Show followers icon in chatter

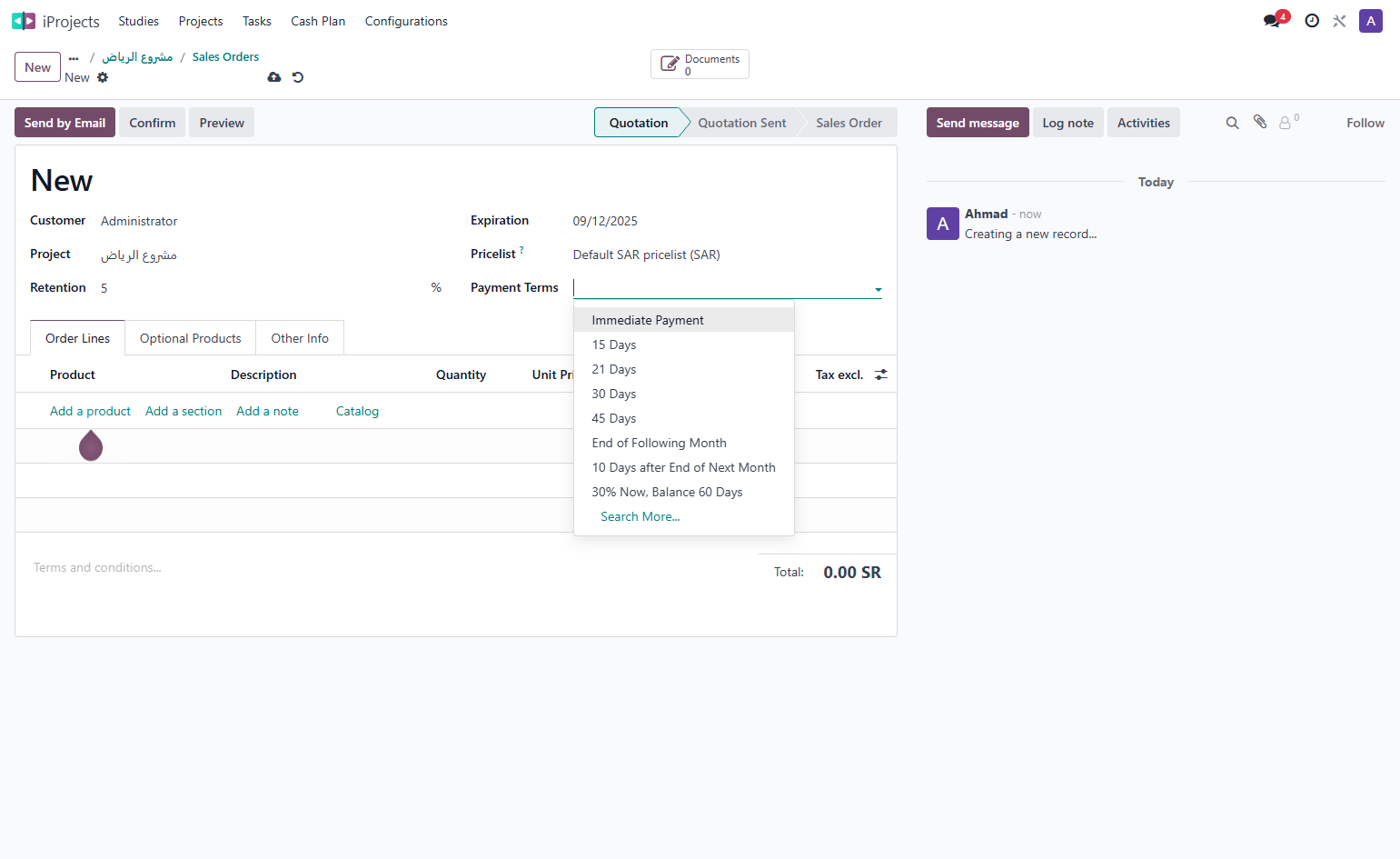pos(1288,122)
